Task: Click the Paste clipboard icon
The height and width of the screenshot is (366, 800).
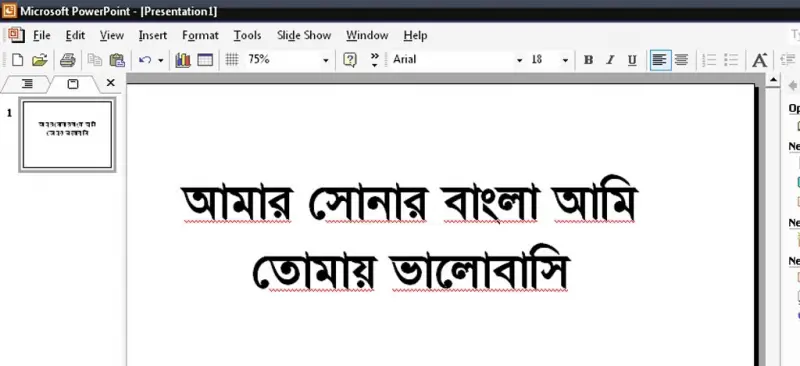Action: coord(117,60)
